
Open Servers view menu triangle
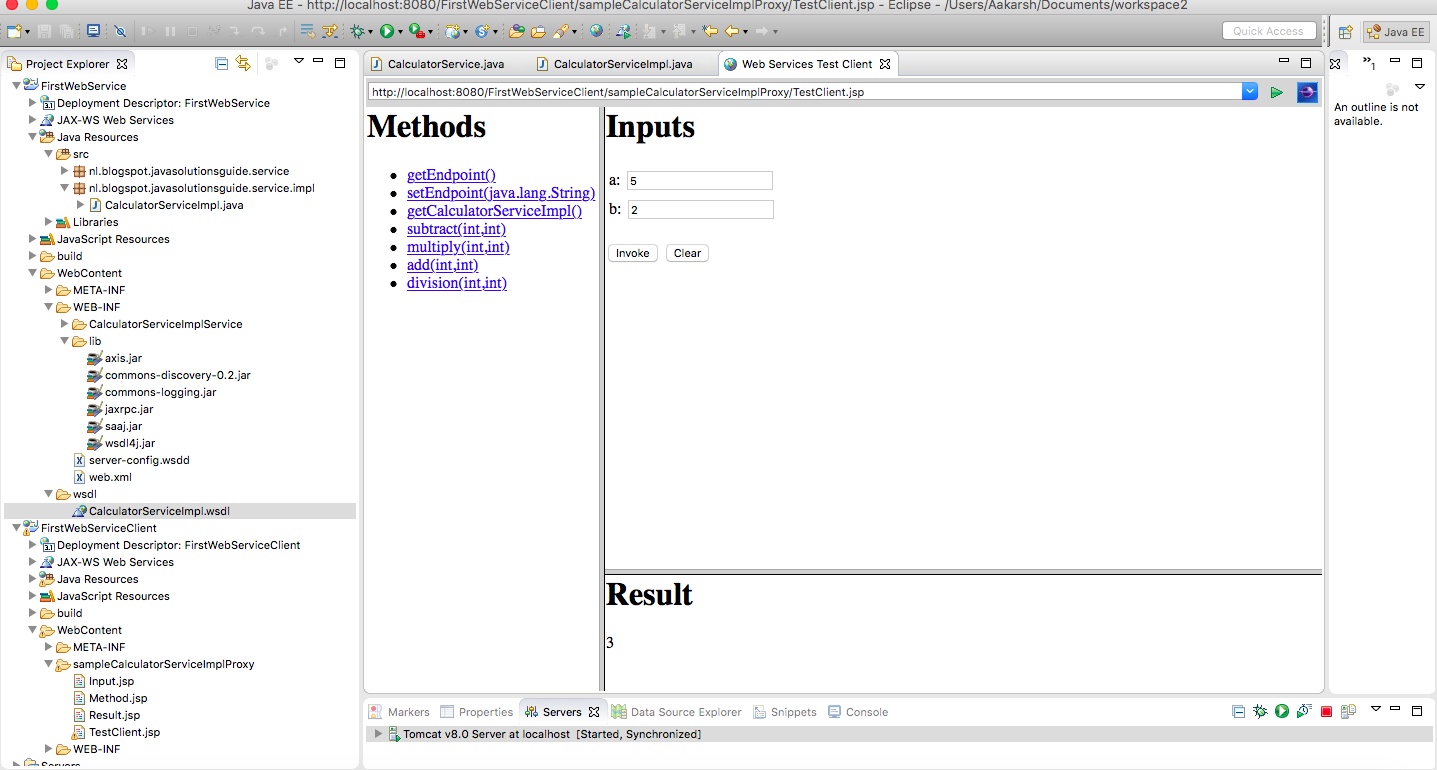coord(1375,709)
